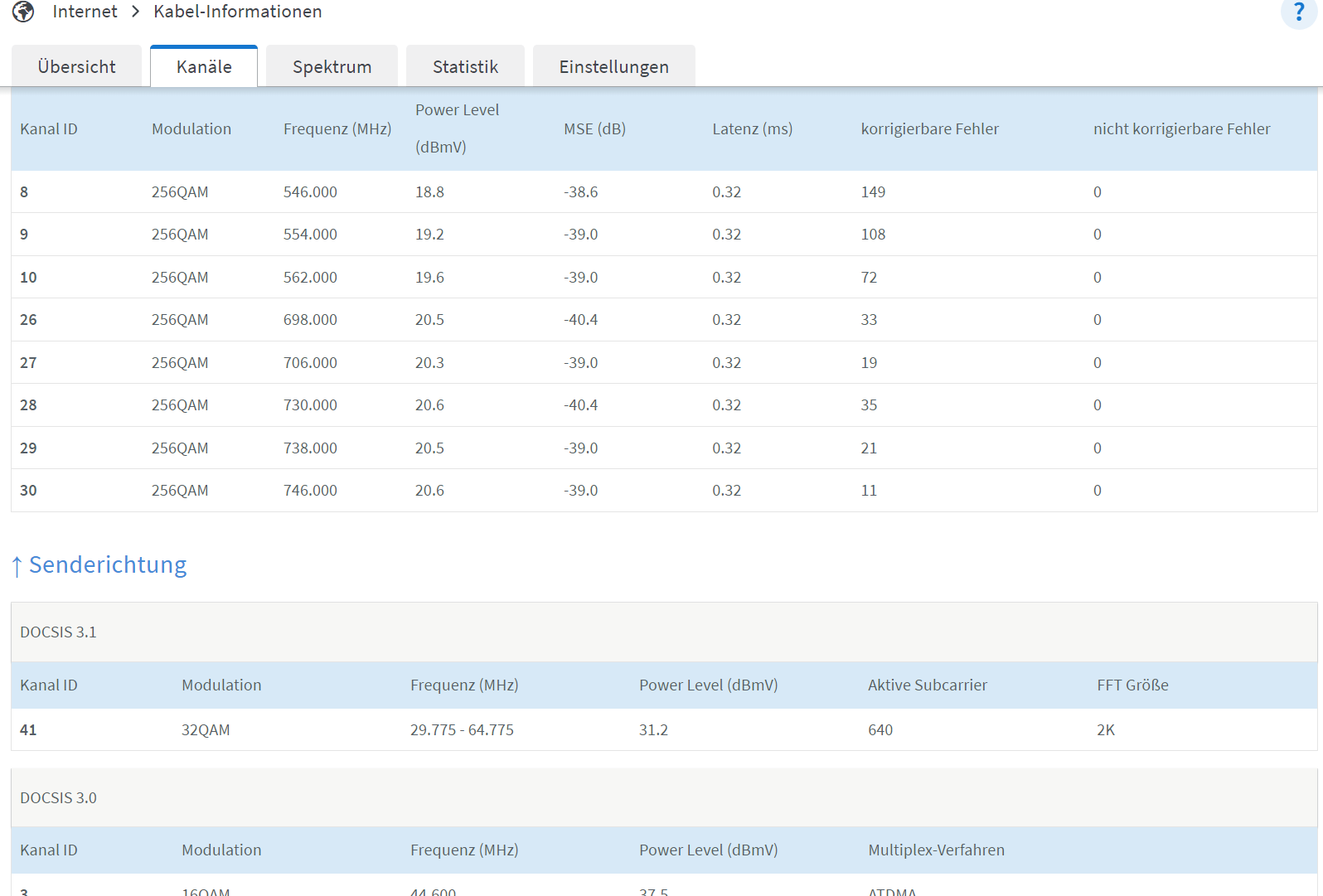Click the FFT Größe column header
1323x896 pixels.
pyautogui.click(x=1132, y=685)
